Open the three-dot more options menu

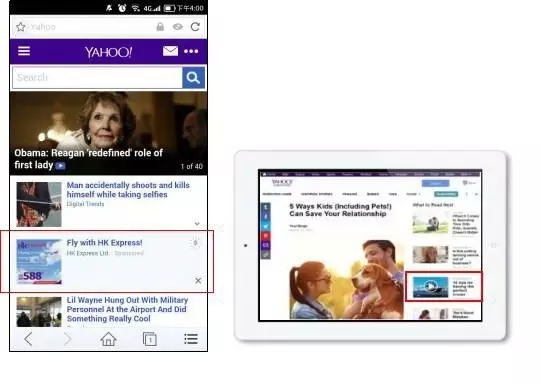(x=191, y=51)
